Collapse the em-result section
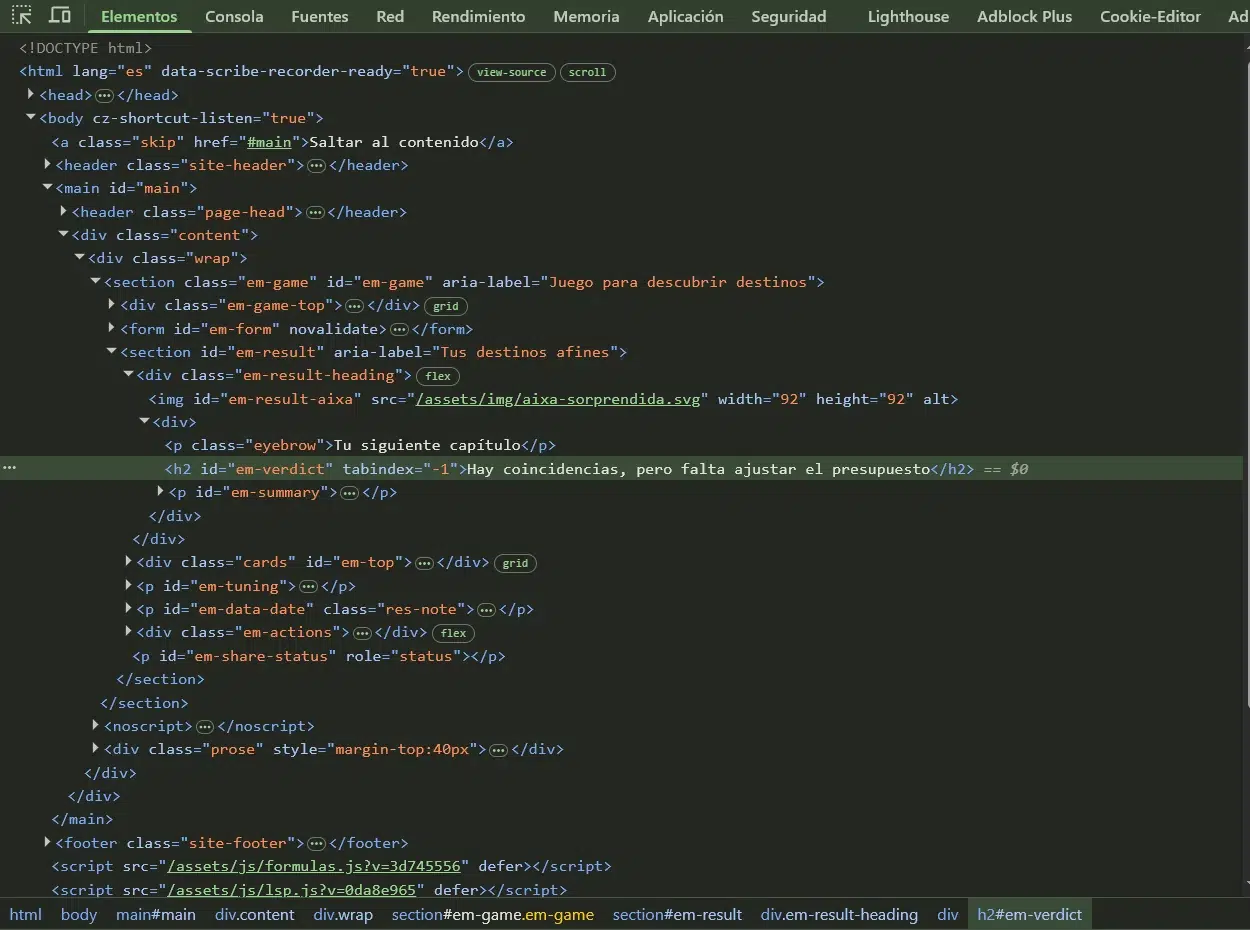 (x=112, y=351)
